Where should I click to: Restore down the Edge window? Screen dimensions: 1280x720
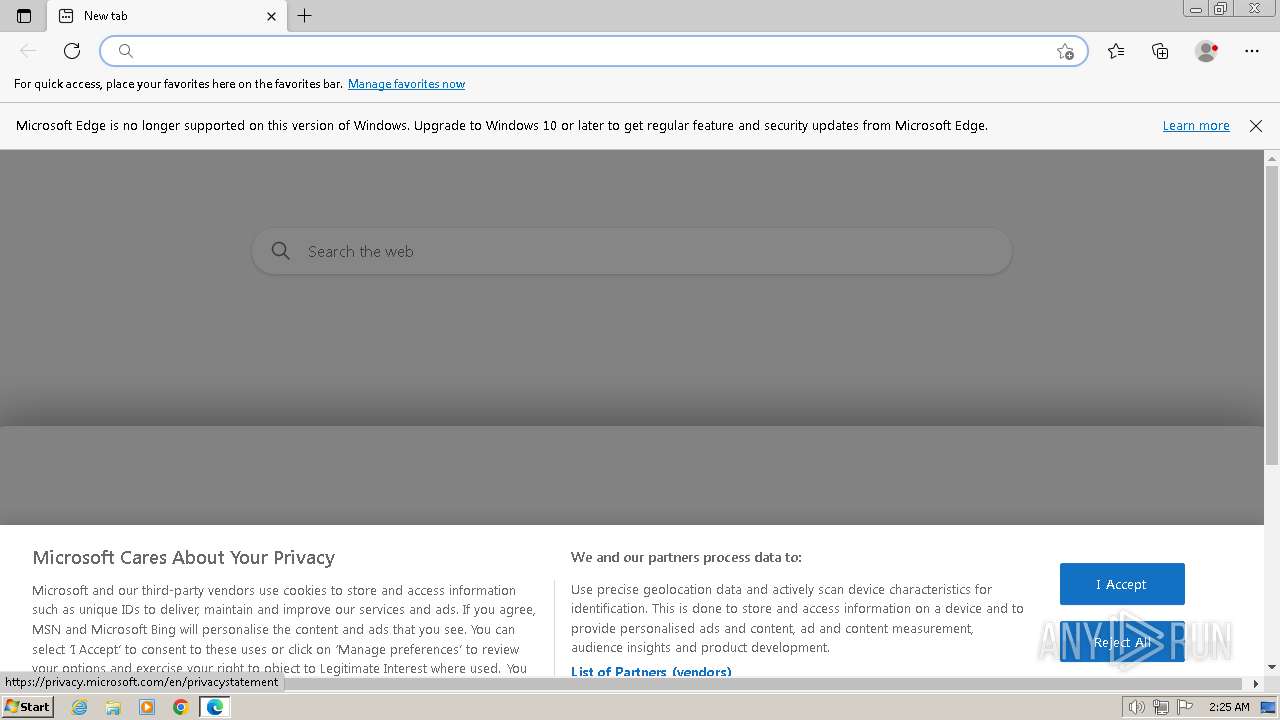[x=1221, y=9]
